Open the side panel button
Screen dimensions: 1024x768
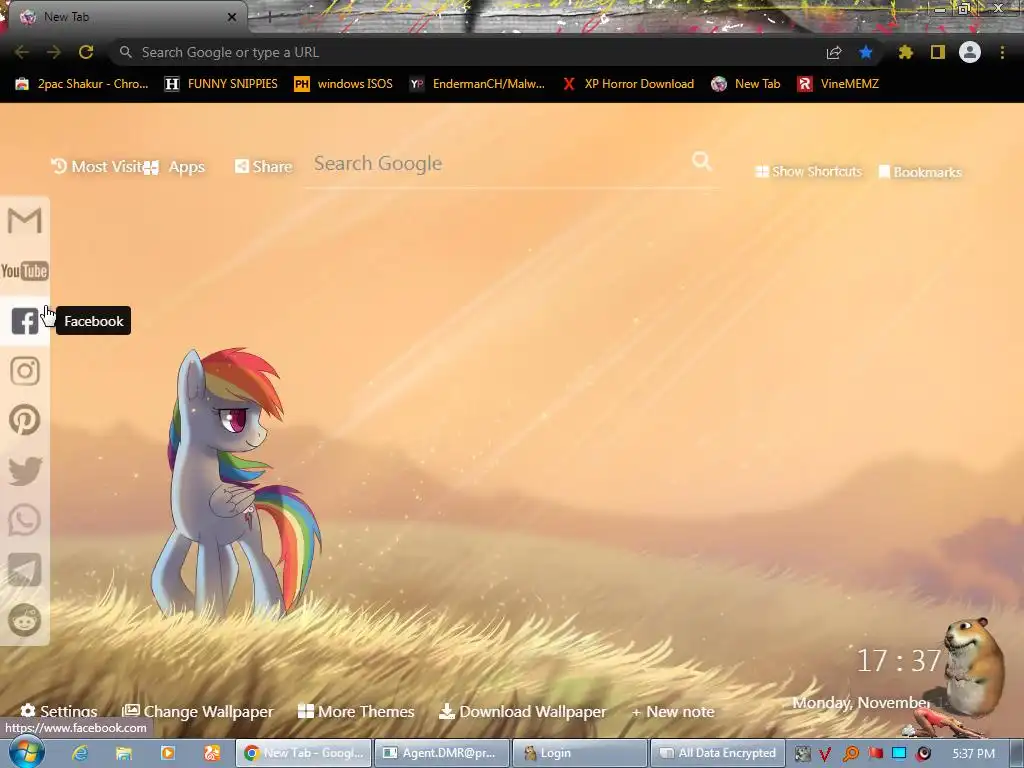click(x=938, y=52)
